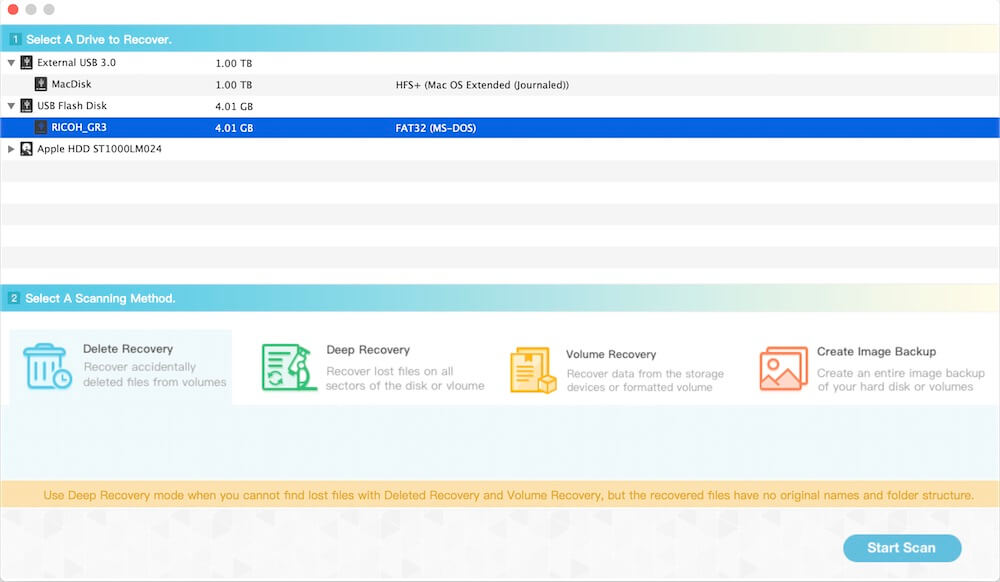The height and width of the screenshot is (582, 1000).
Task: Click 'Create an entire image backup' description
Action: pyautogui.click(x=901, y=380)
